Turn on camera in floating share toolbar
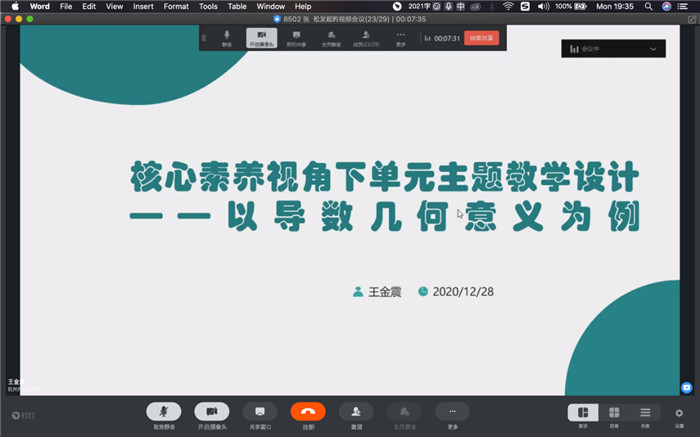 (x=261, y=38)
